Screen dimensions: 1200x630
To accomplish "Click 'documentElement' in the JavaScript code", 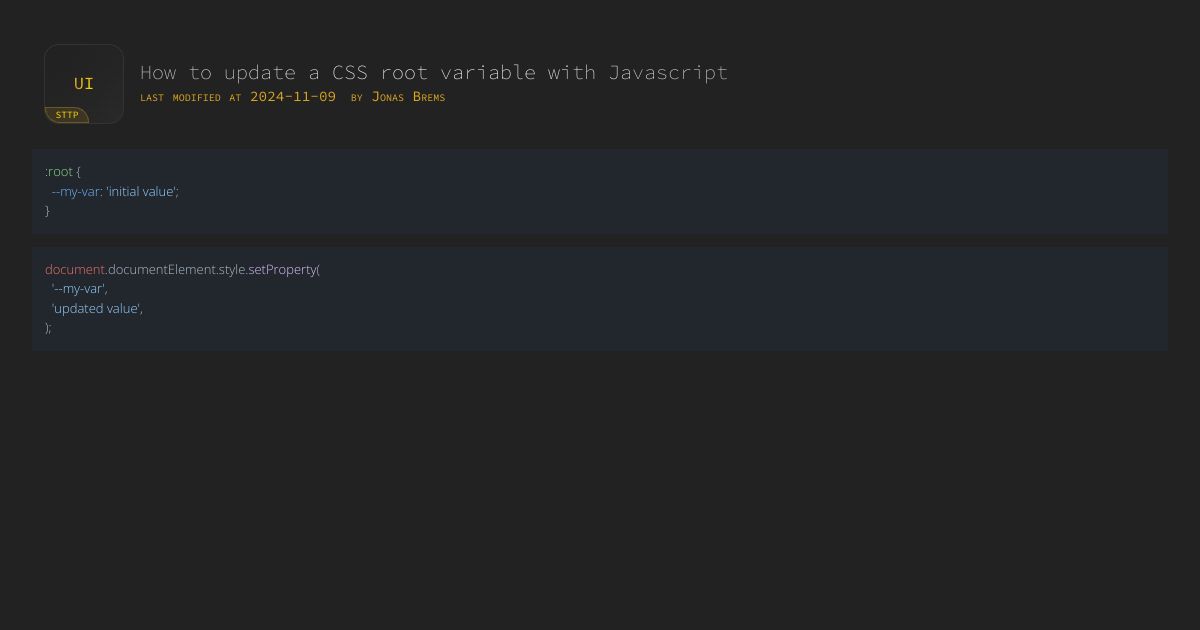I will point(161,269).
